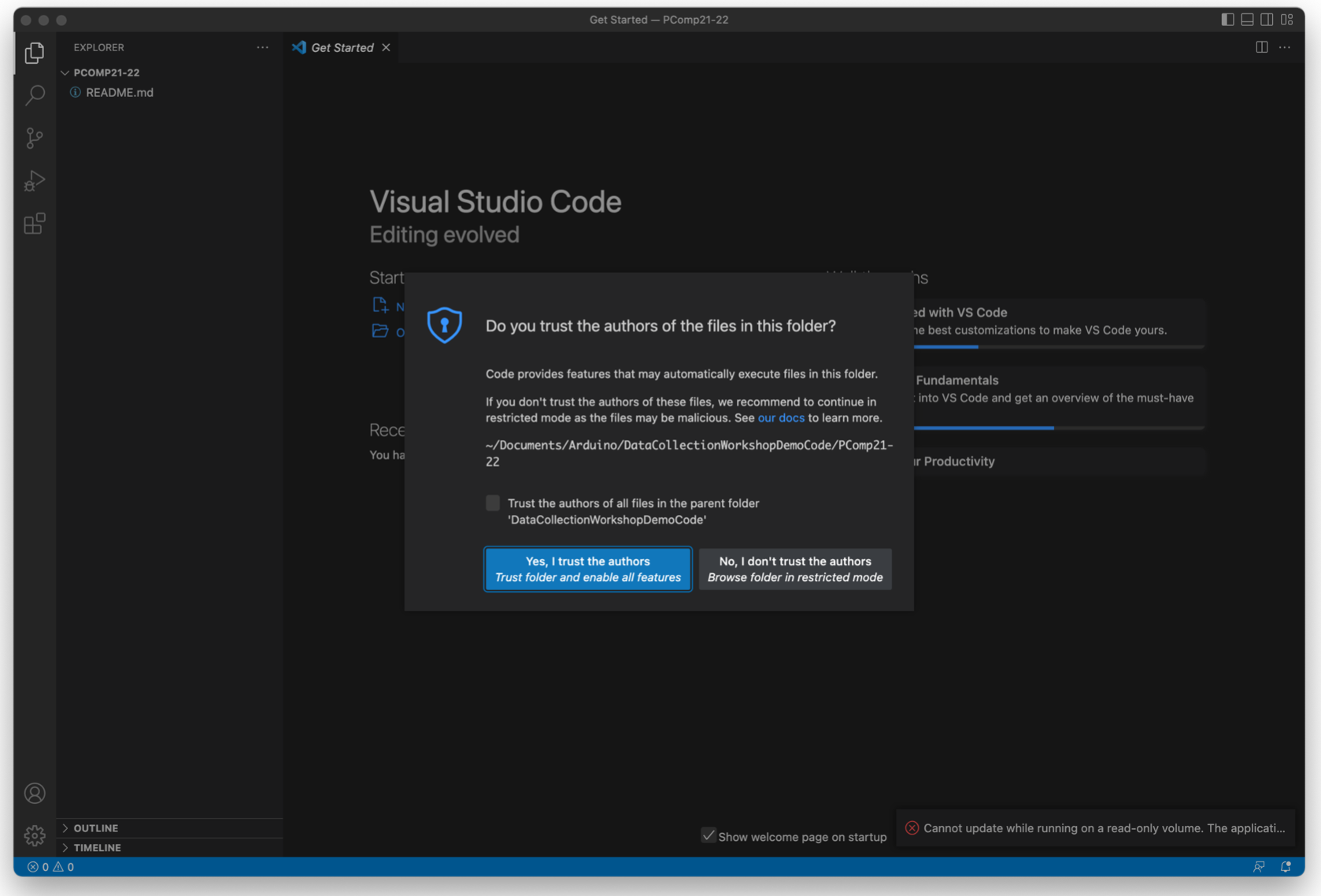
Task: Click No, I don't trust the authors
Action: tap(795, 568)
